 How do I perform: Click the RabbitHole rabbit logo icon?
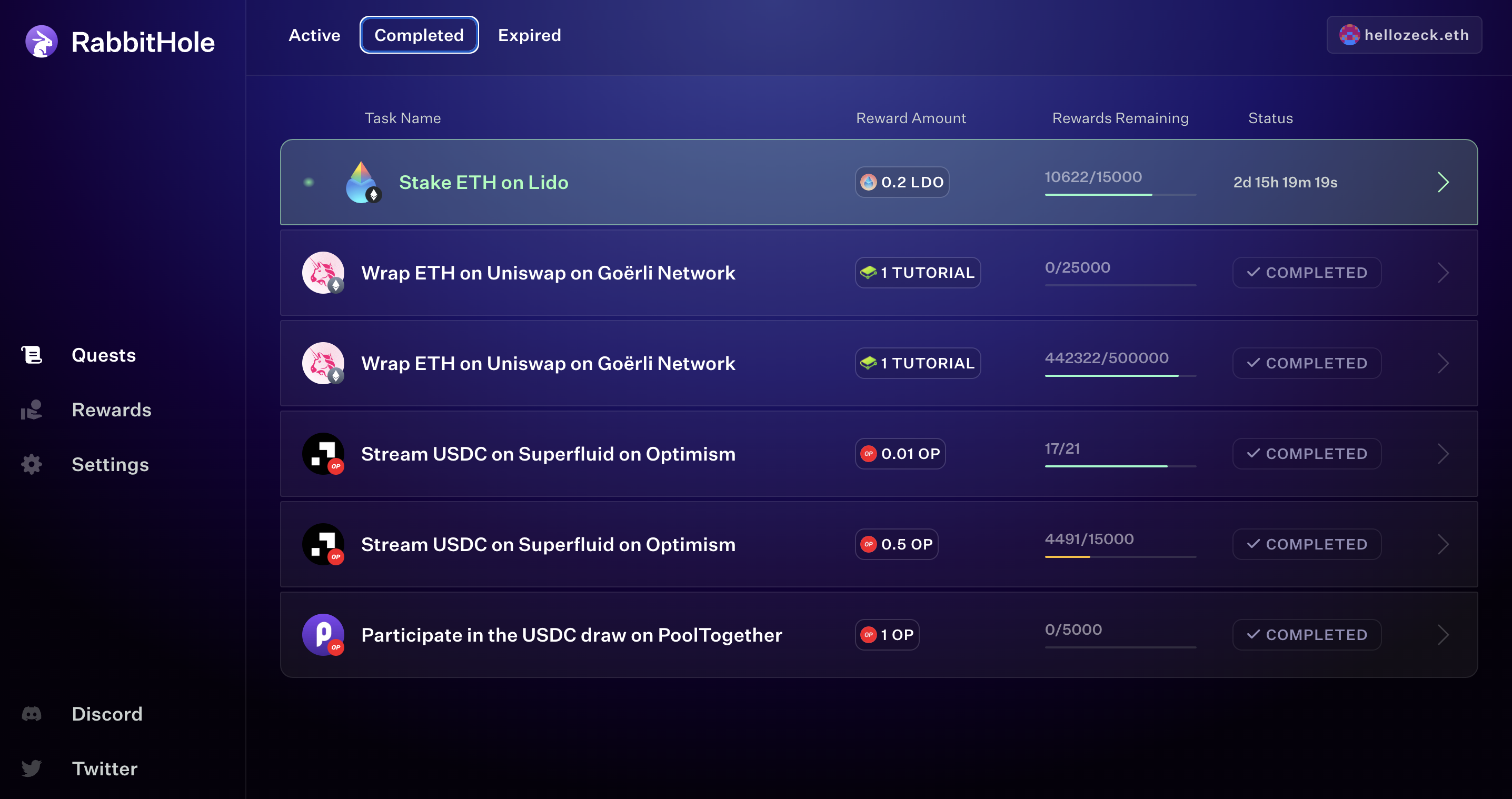[42, 42]
